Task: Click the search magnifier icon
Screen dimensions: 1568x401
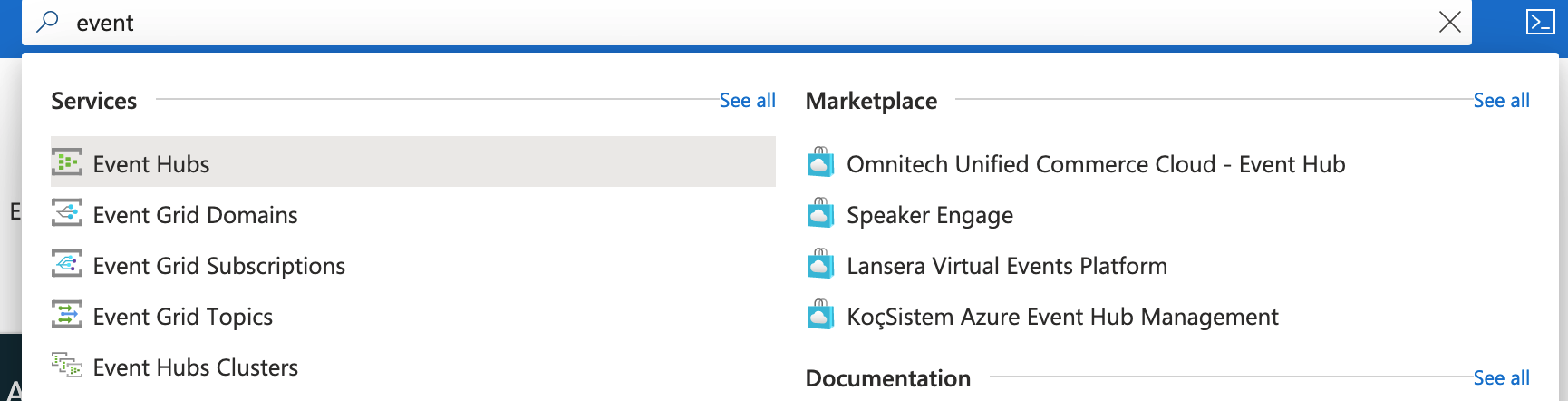Action: (x=47, y=22)
